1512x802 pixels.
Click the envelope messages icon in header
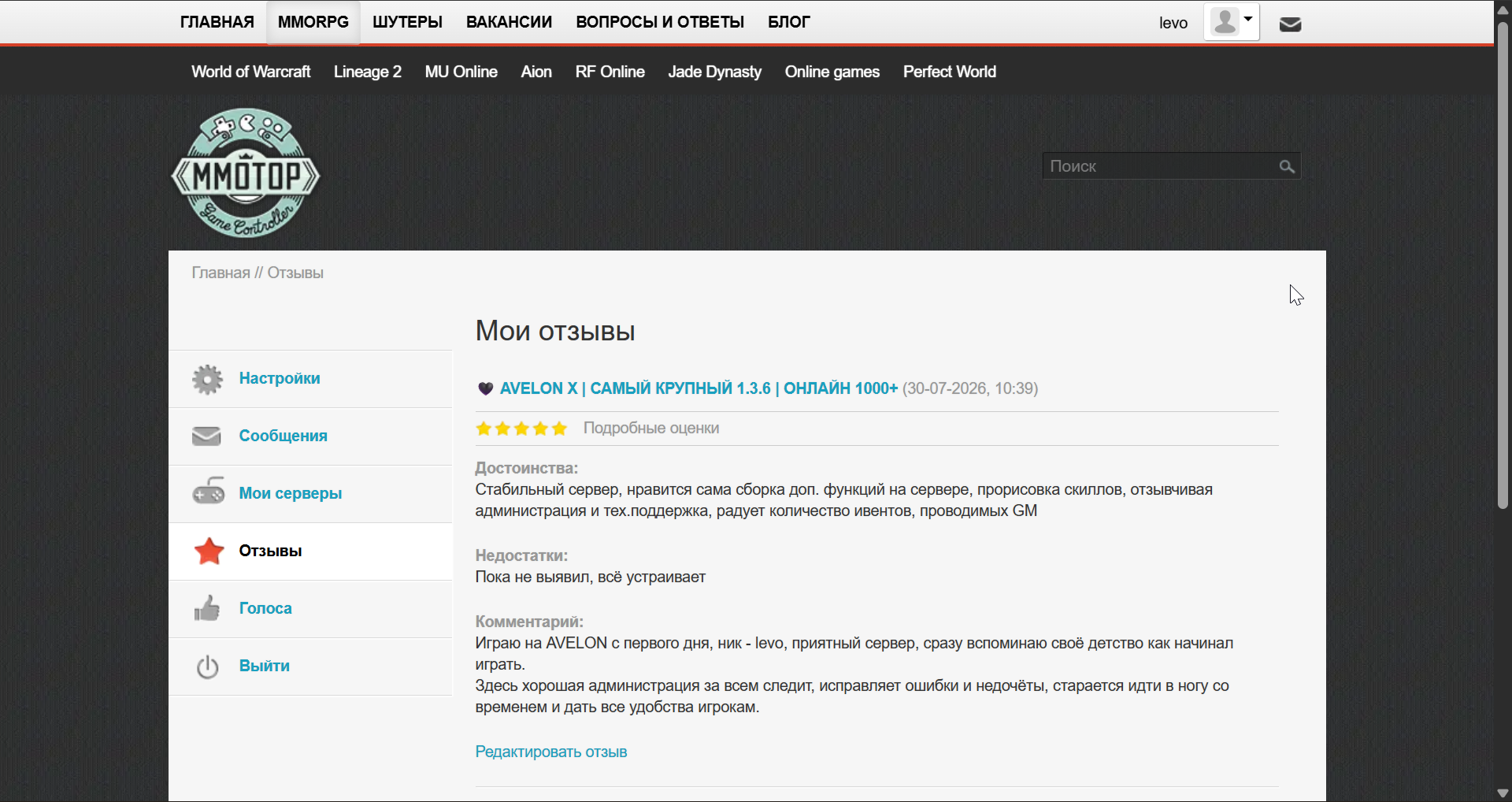[x=1290, y=24]
